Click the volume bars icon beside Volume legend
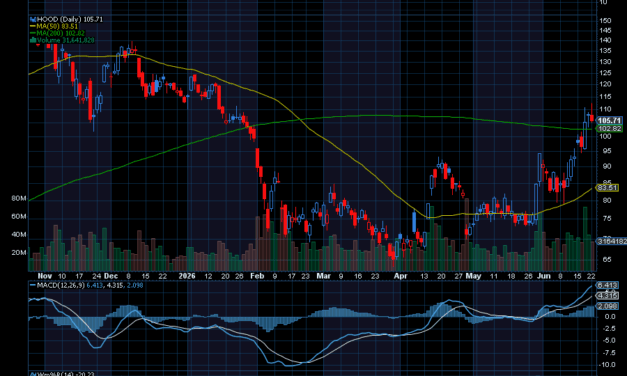627x376 pixels. (33, 40)
